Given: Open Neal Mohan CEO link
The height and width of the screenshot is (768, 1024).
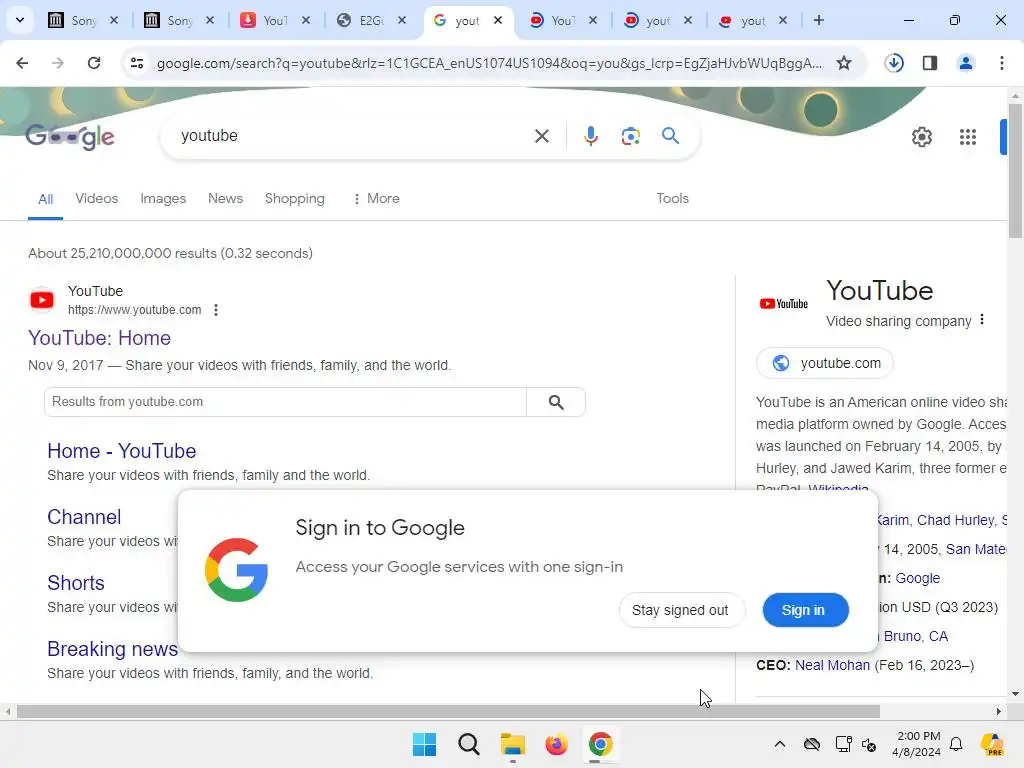Looking at the screenshot, I should point(832,665).
